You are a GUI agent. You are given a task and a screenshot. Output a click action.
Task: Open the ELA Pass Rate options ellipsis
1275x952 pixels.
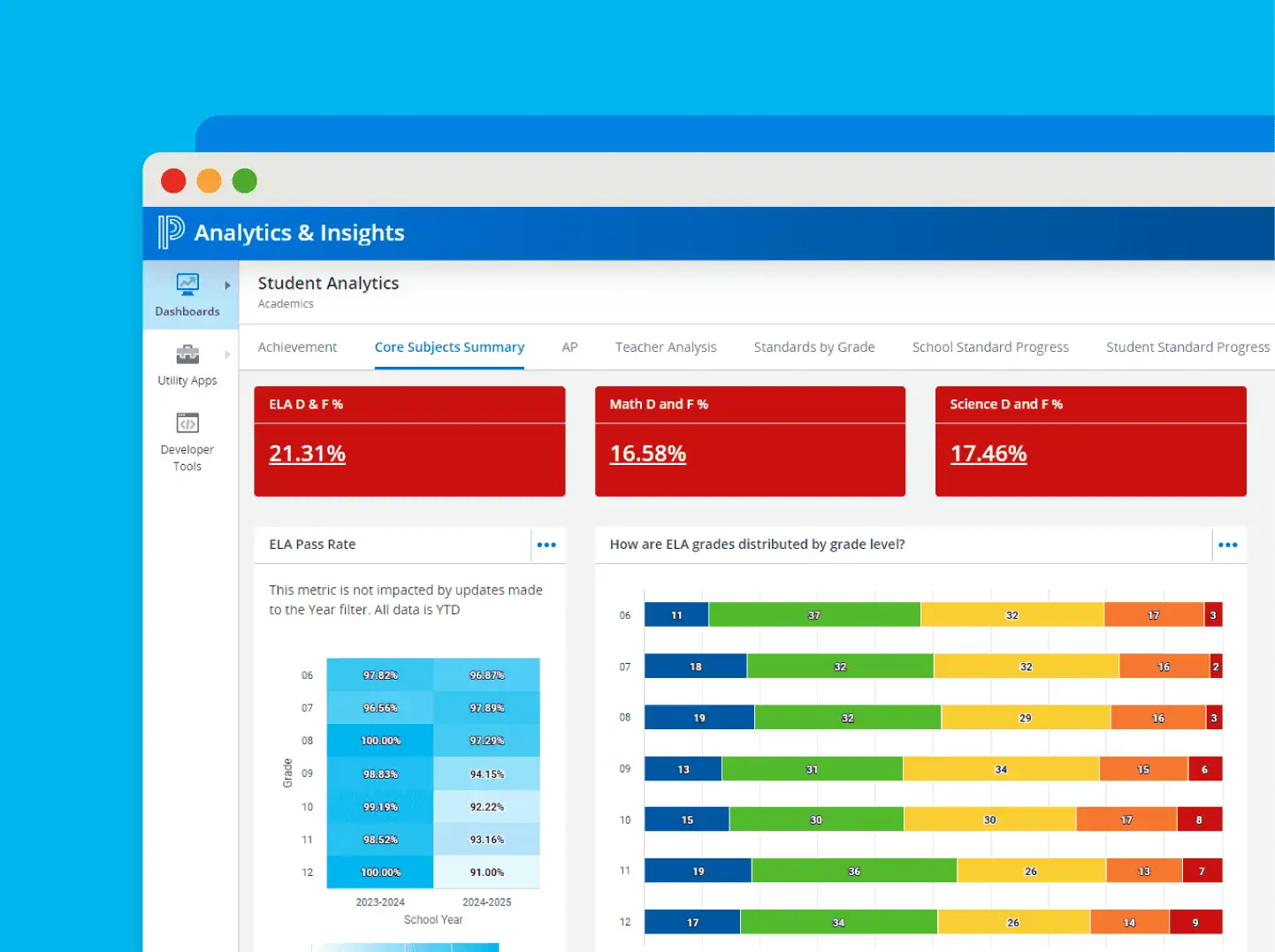tap(546, 545)
